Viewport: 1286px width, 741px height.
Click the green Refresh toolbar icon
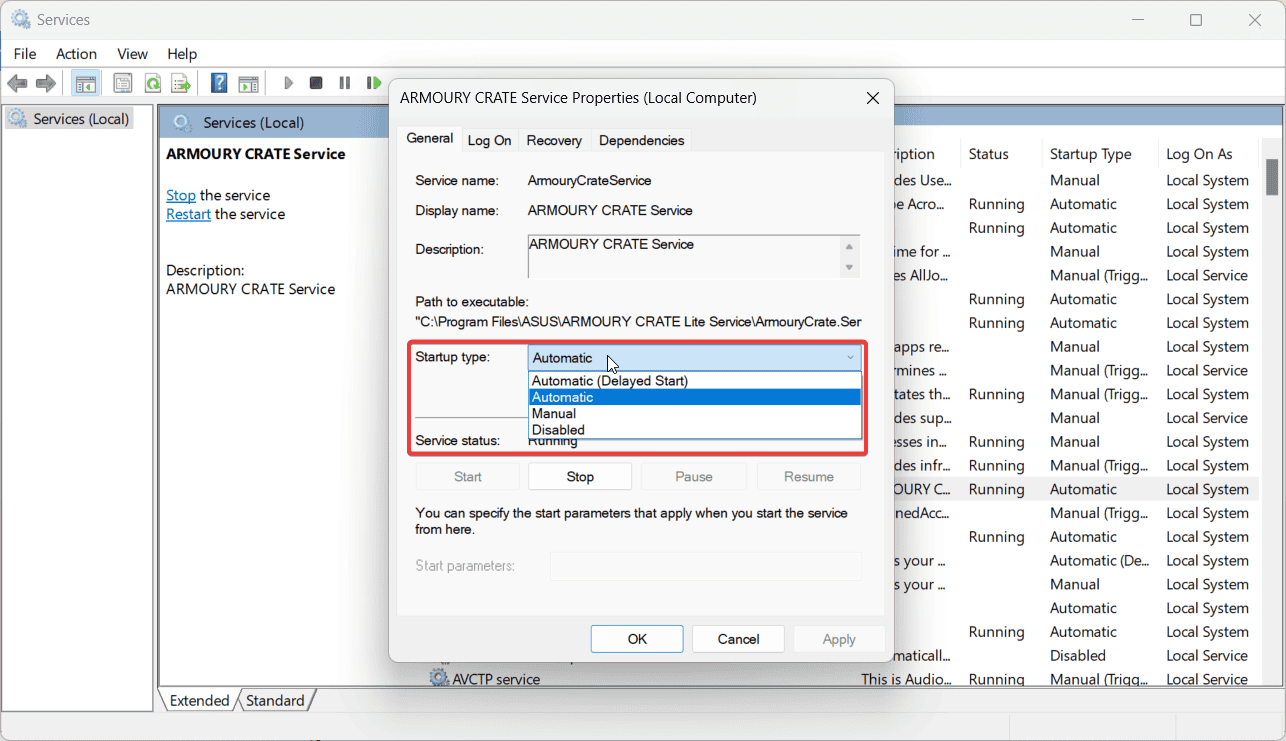tap(152, 83)
